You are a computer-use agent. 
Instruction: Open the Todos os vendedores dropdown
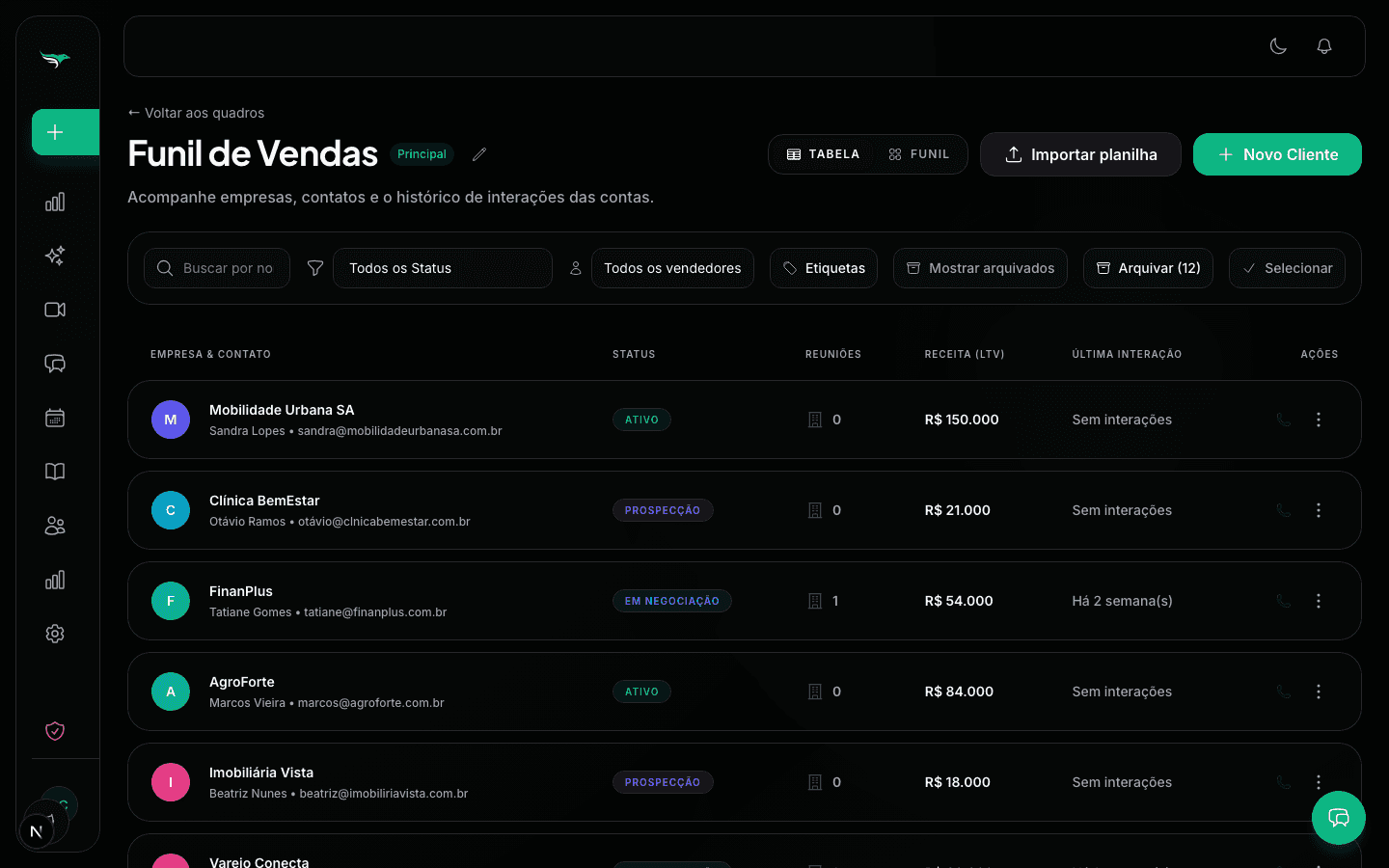coord(672,268)
